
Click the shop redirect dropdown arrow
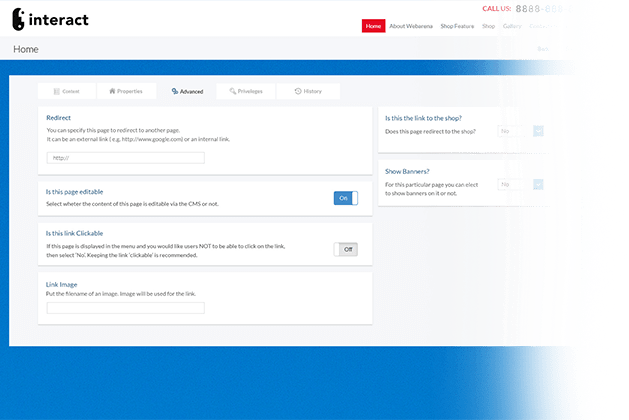point(538,131)
